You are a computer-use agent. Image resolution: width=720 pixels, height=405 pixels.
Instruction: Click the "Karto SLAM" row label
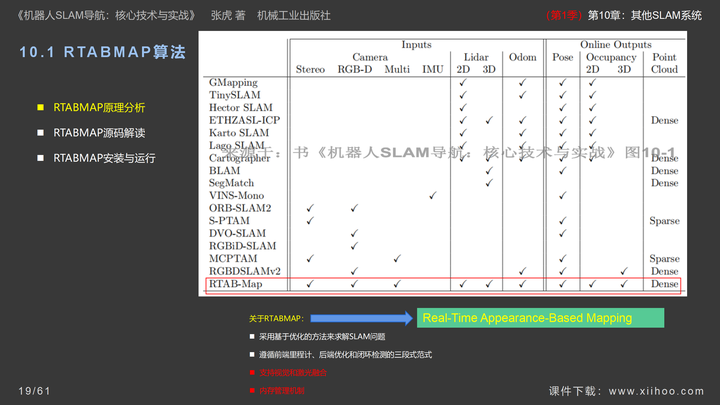click(239, 133)
